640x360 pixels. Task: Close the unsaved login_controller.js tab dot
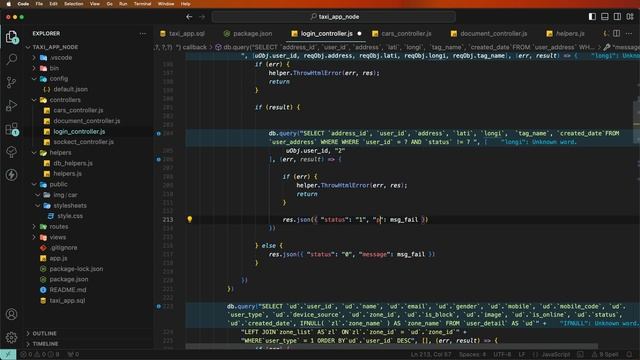(x=359, y=33)
